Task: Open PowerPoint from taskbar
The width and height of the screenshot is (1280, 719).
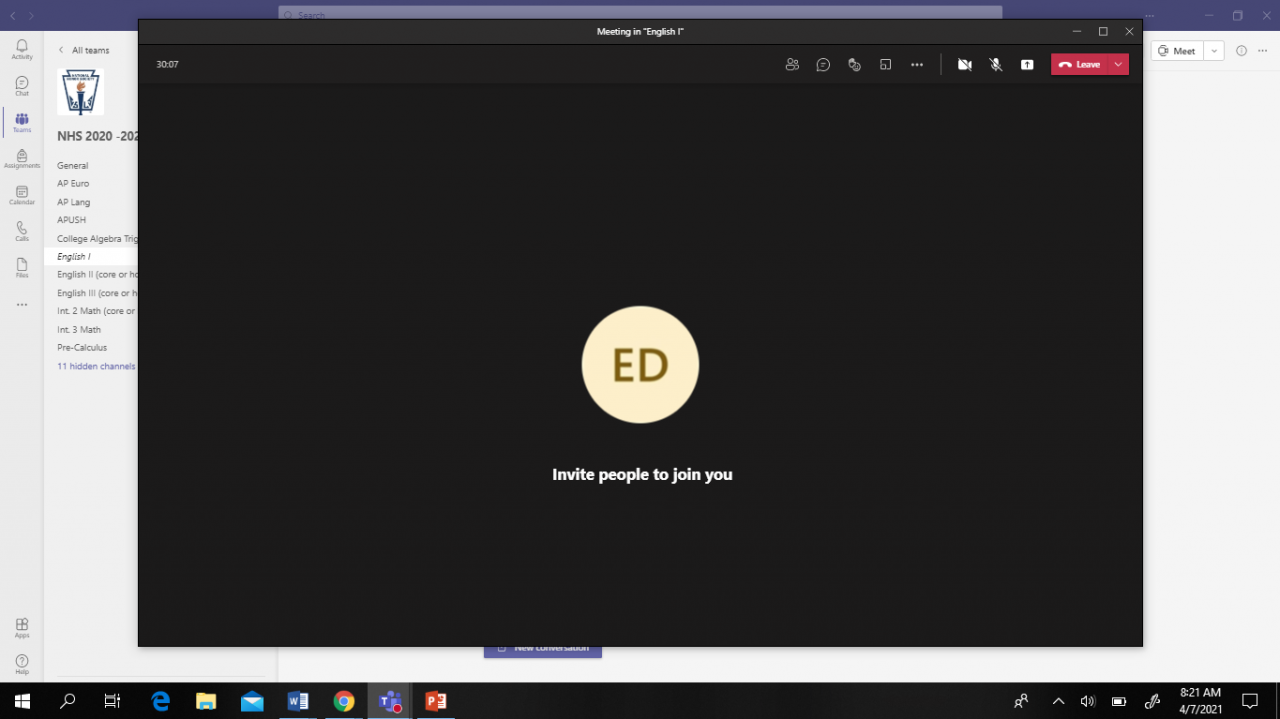Action: tap(436, 701)
